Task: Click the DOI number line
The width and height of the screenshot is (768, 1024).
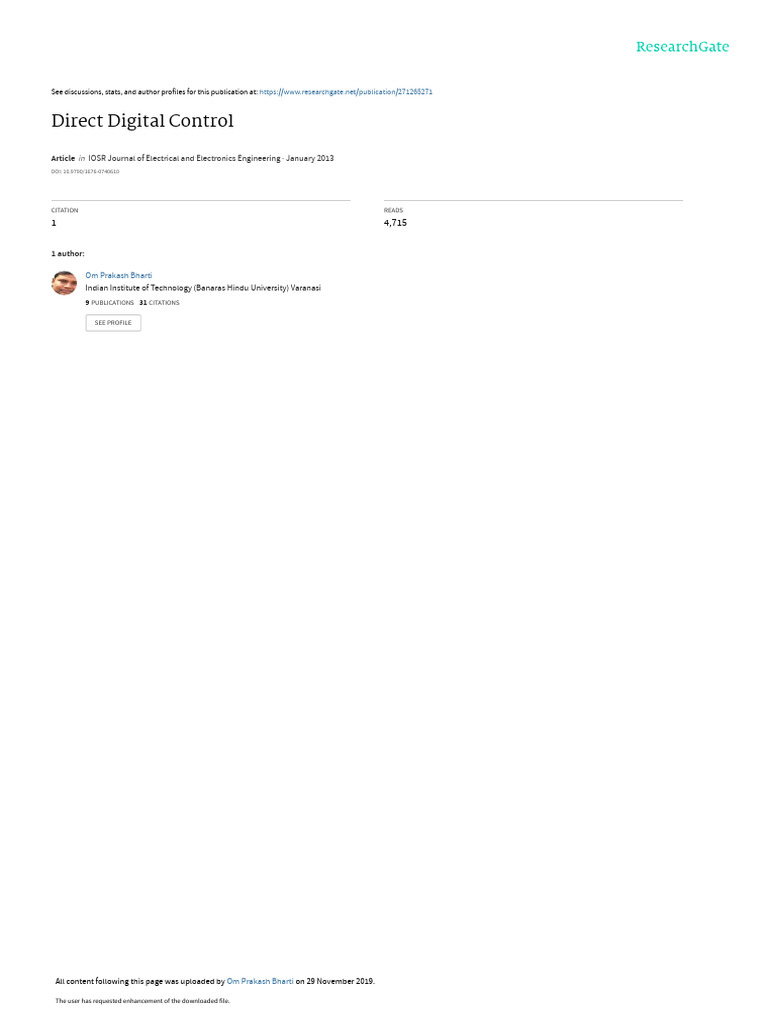Action: click(85, 172)
